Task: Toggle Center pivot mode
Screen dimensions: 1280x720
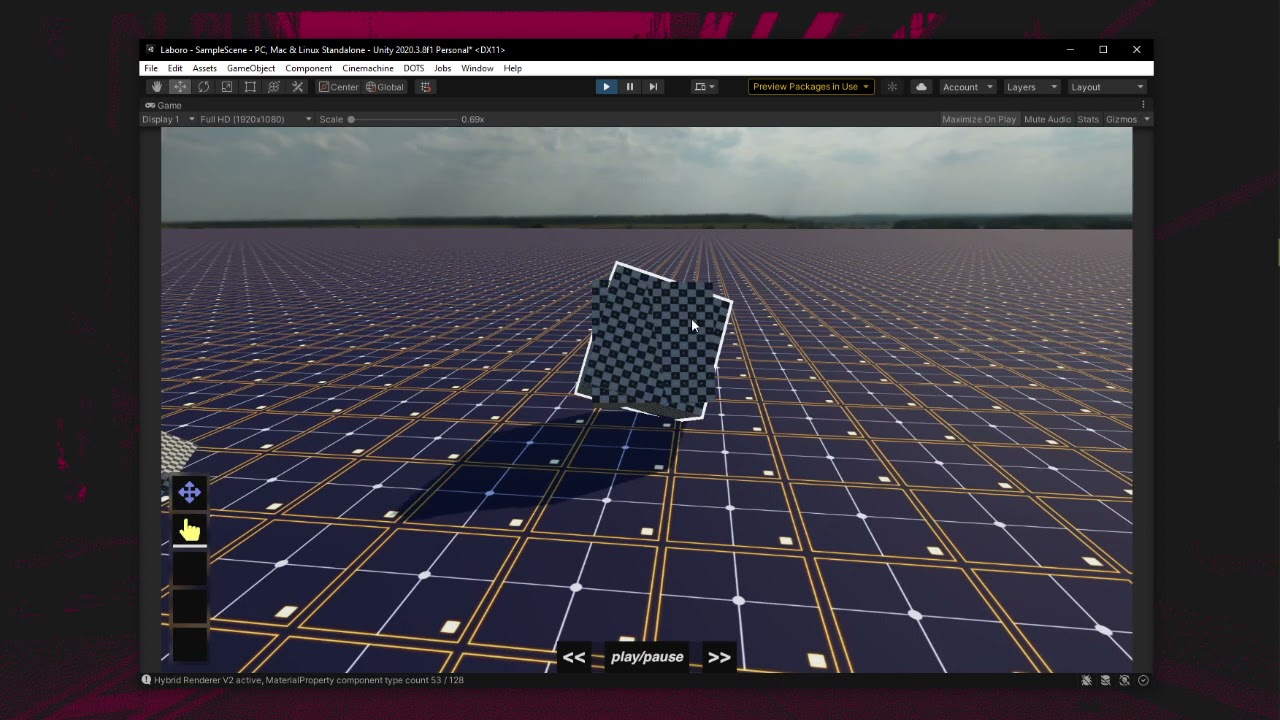Action: click(338, 87)
